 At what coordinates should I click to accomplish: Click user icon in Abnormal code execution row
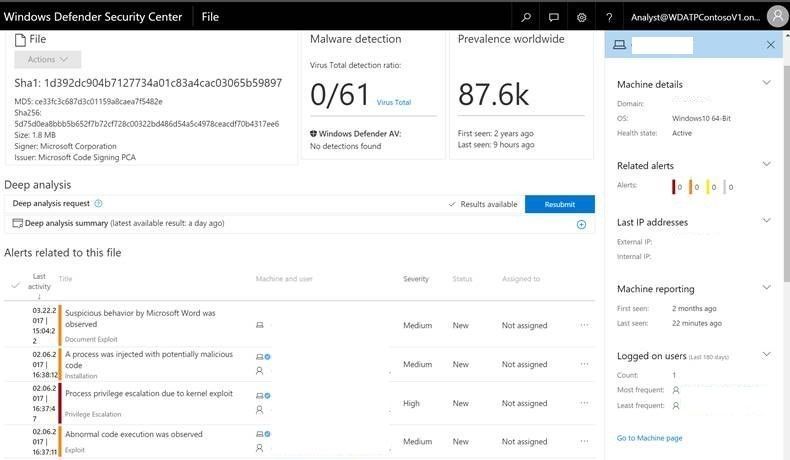pyautogui.click(x=259, y=447)
